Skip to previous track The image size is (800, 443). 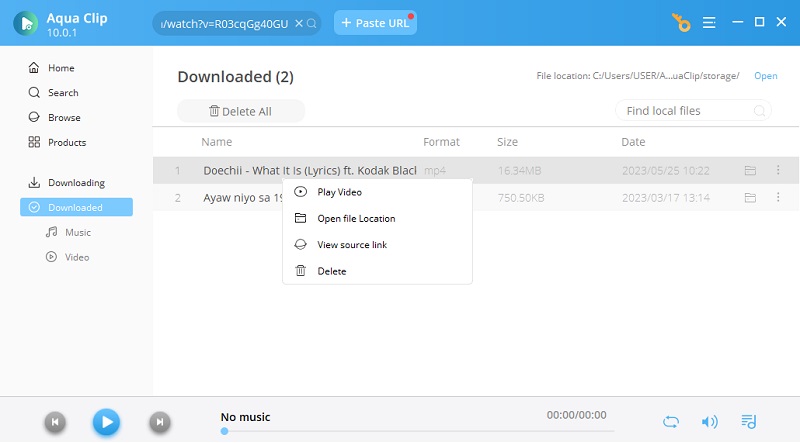(55, 422)
